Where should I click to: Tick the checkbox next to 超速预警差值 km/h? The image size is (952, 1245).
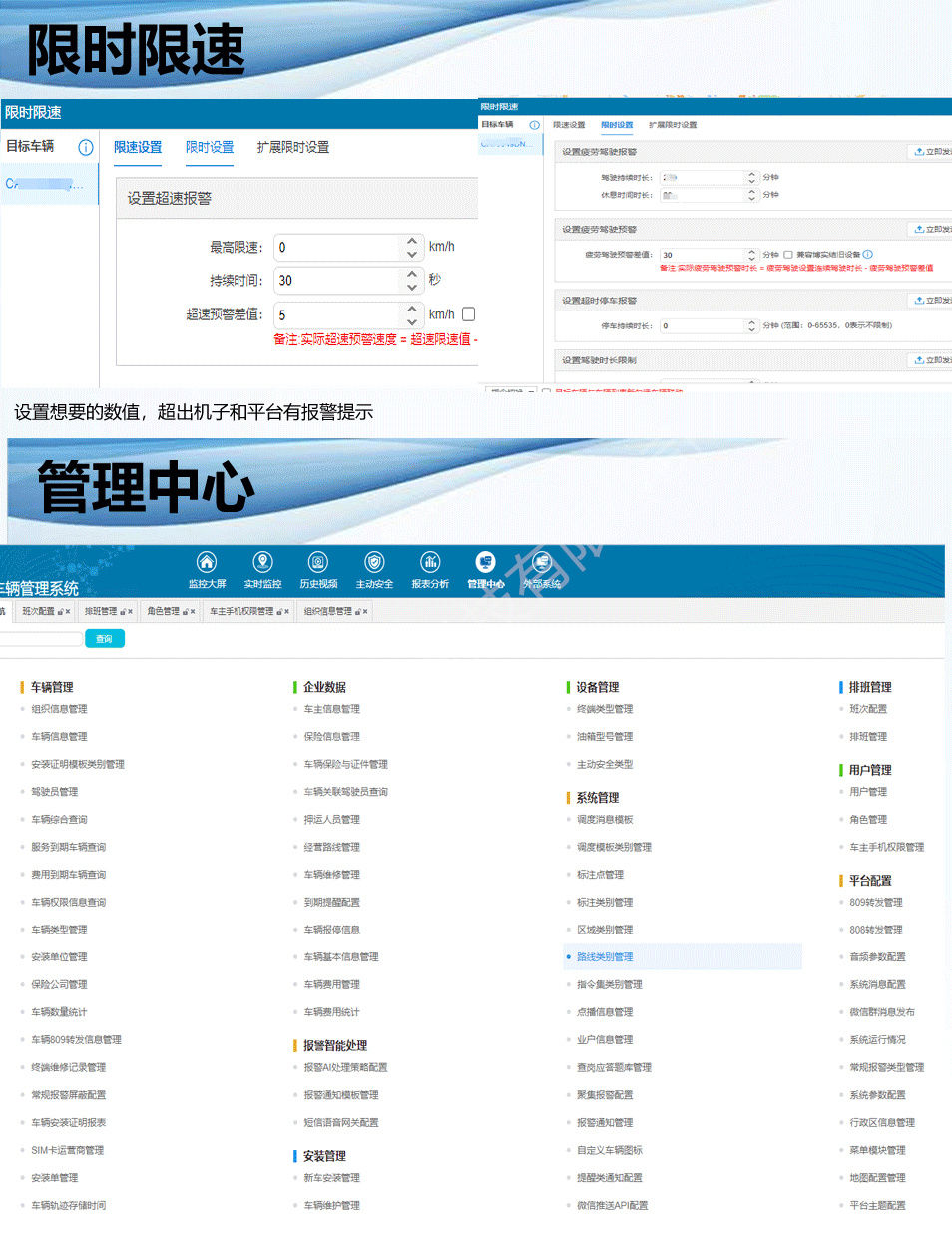click(x=468, y=314)
